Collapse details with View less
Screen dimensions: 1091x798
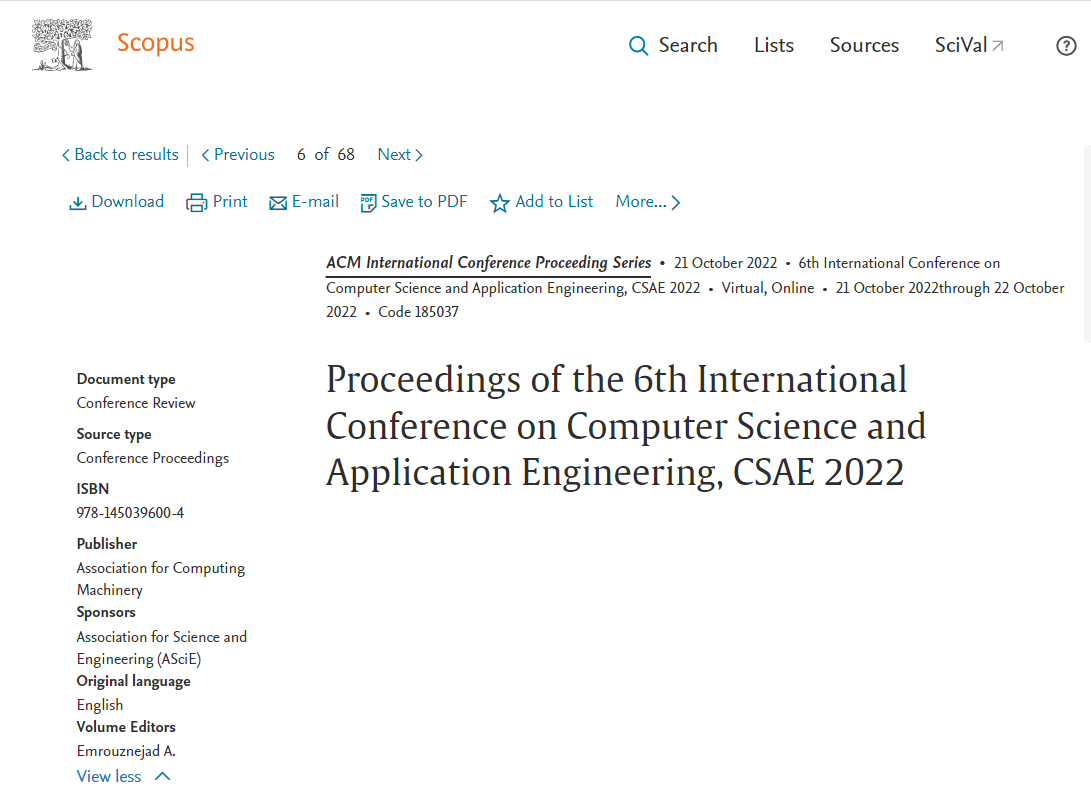coord(109,776)
